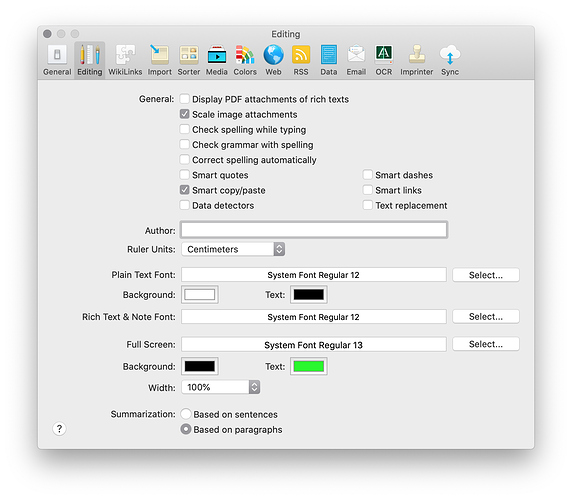Screen dimensions: 573x500
Task: Open the Import preferences pane
Action: pos(160,60)
